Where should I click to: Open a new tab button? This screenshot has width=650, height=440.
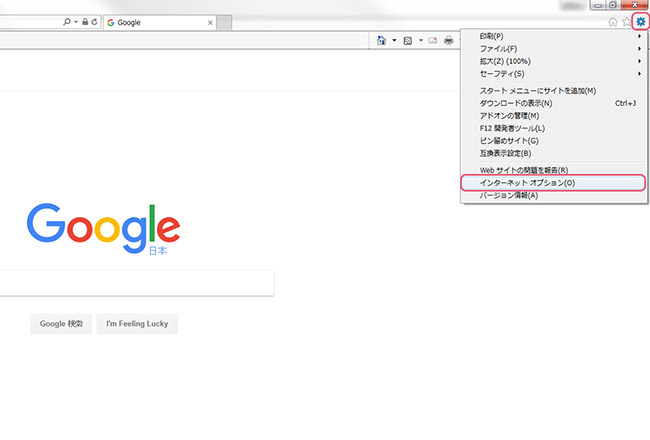click(x=224, y=23)
